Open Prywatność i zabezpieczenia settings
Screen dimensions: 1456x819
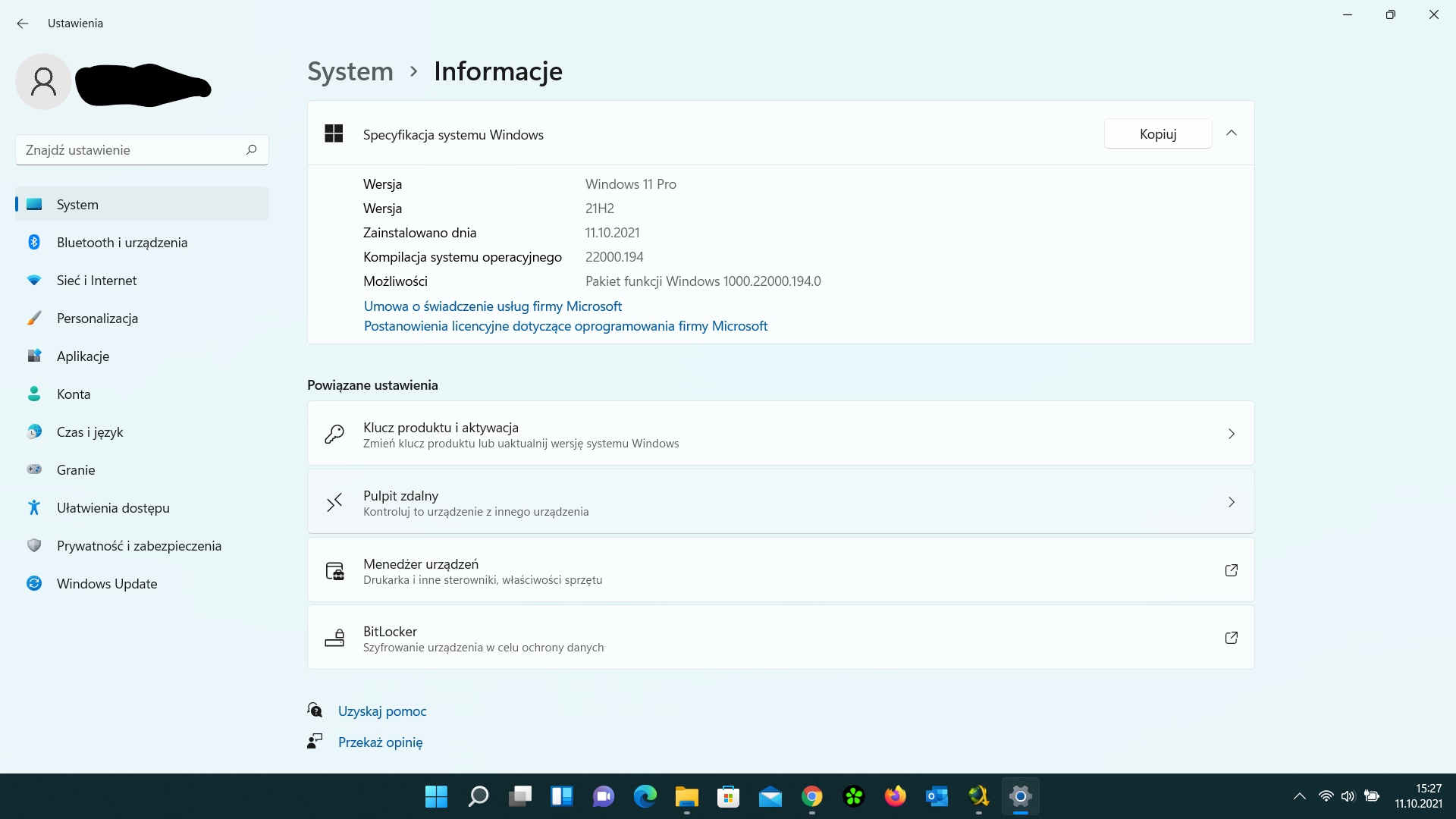pos(142,545)
